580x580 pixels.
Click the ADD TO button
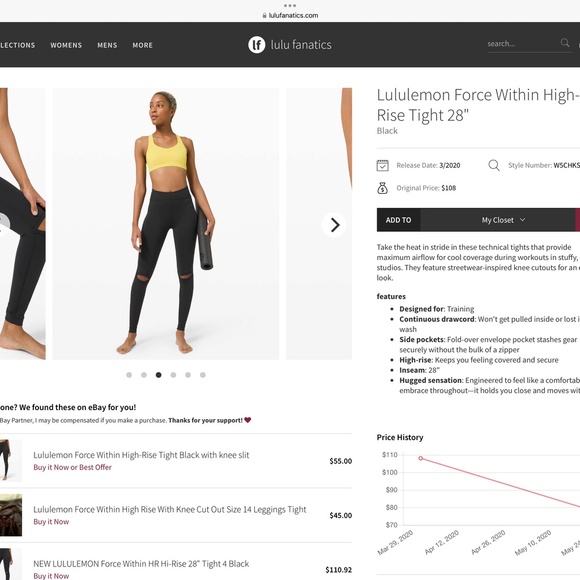pyautogui.click(x=398, y=220)
